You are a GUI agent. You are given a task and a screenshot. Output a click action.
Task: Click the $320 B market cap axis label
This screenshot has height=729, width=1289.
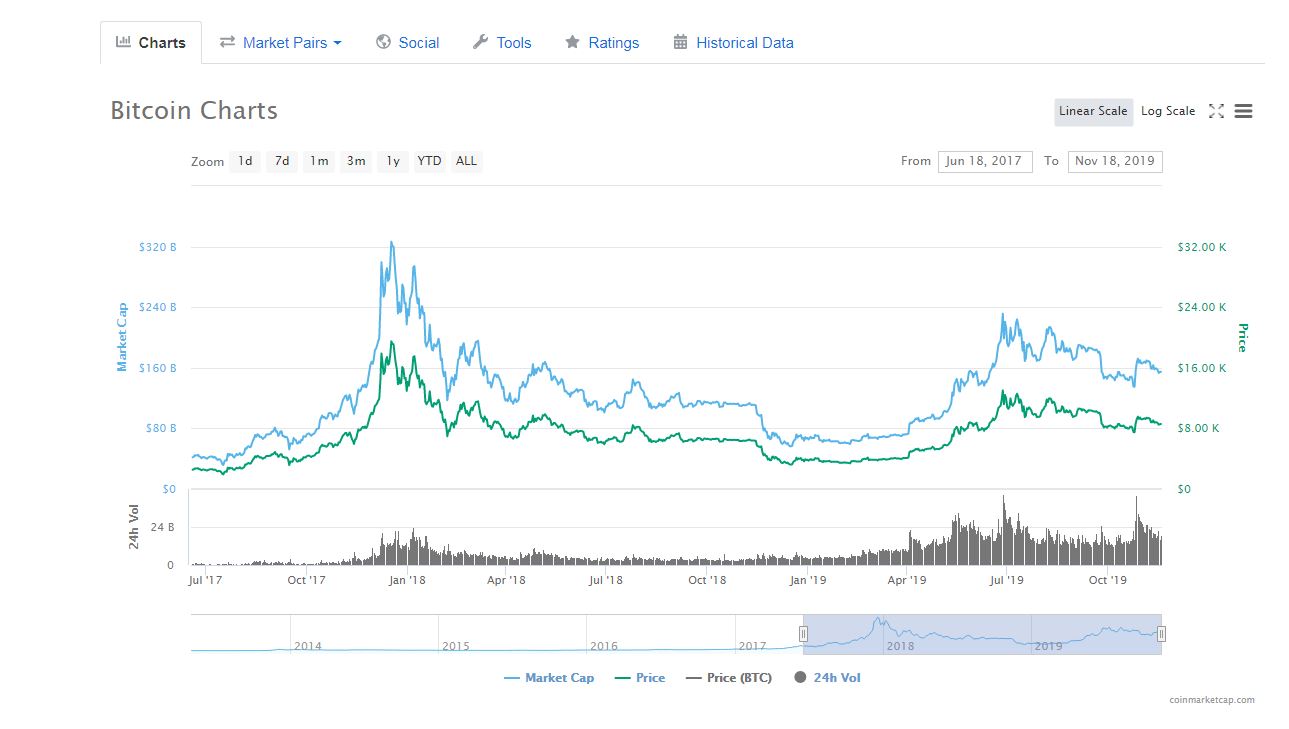tap(158, 247)
